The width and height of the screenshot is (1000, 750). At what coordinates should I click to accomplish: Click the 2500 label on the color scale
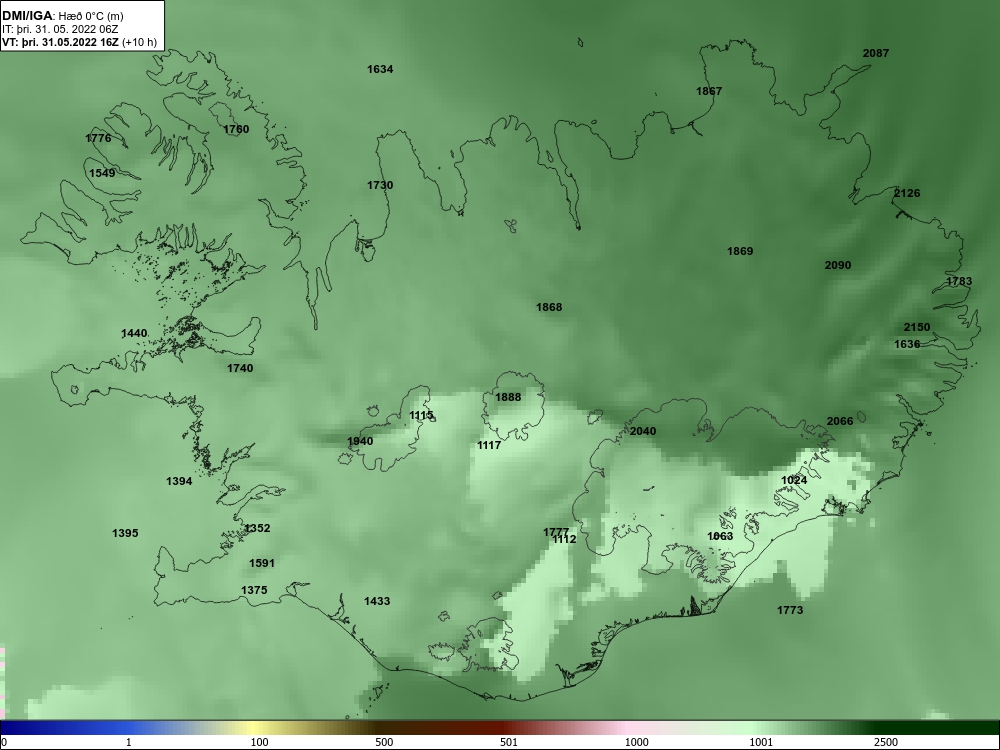tap(886, 742)
